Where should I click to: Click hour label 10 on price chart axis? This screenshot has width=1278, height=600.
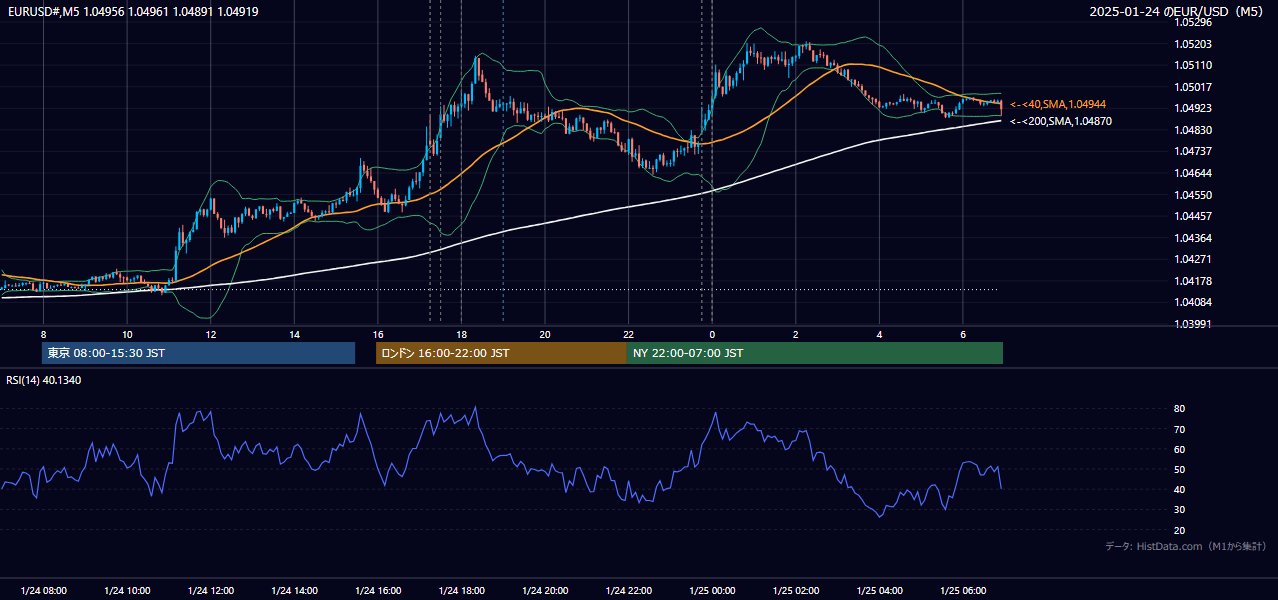(x=127, y=334)
